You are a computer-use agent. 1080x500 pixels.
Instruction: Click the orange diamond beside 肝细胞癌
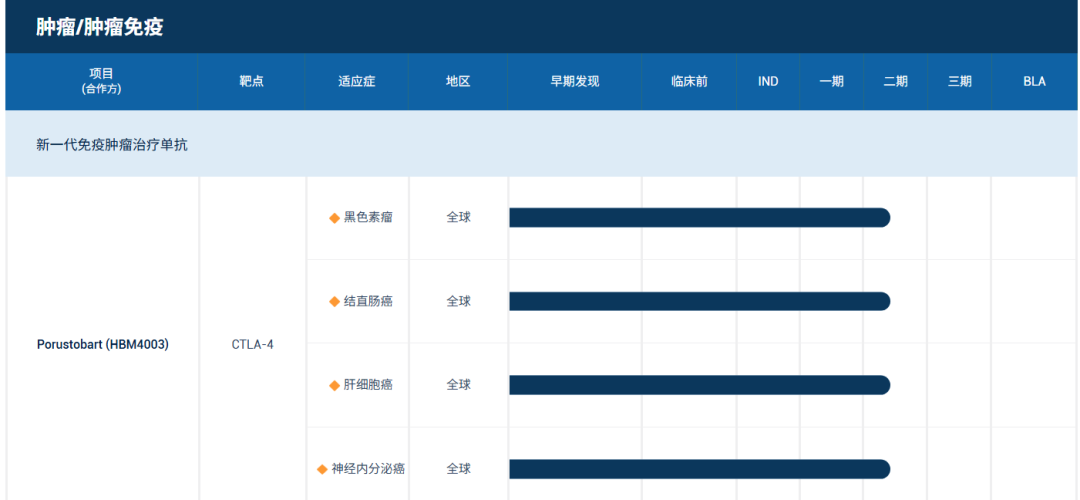point(335,385)
